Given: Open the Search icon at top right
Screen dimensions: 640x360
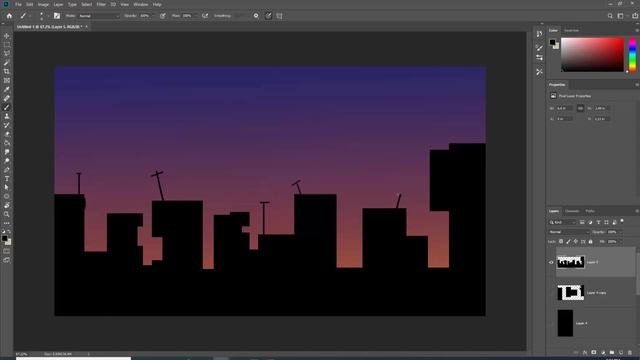Looking at the screenshot, I should pos(610,16).
